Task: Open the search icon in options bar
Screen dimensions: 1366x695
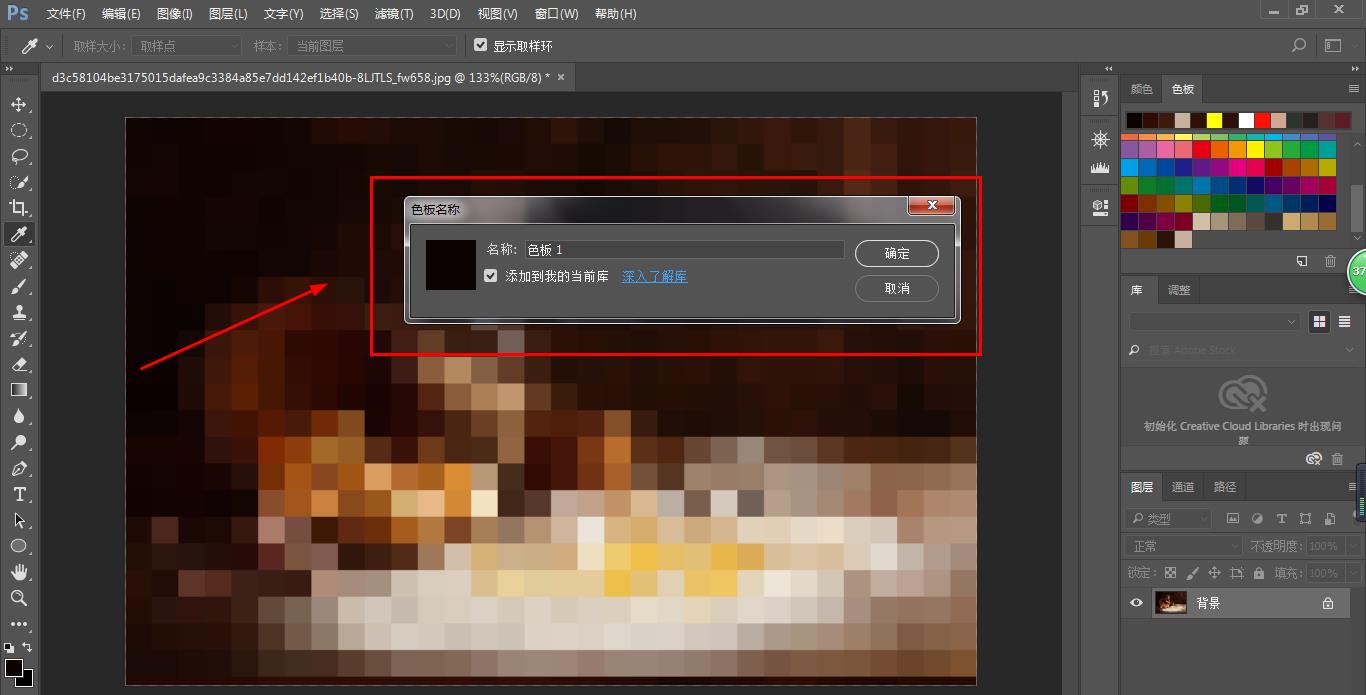Action: [1299, 46]
